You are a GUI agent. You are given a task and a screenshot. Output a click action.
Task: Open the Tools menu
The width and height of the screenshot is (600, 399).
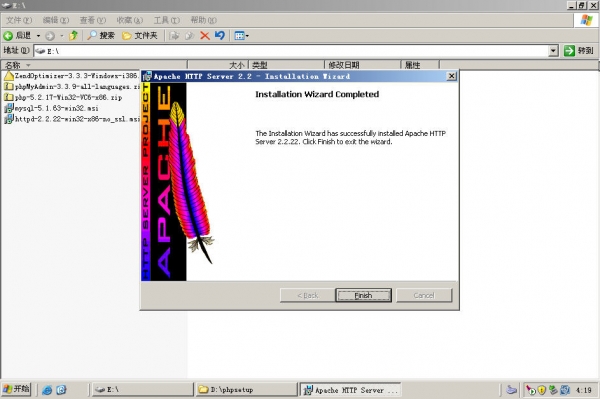(166, 20)
